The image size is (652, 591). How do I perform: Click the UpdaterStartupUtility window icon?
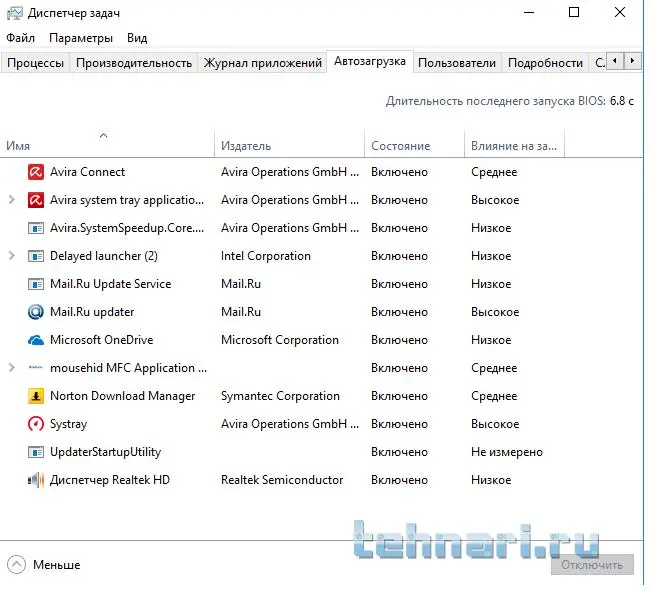point(36,452)
